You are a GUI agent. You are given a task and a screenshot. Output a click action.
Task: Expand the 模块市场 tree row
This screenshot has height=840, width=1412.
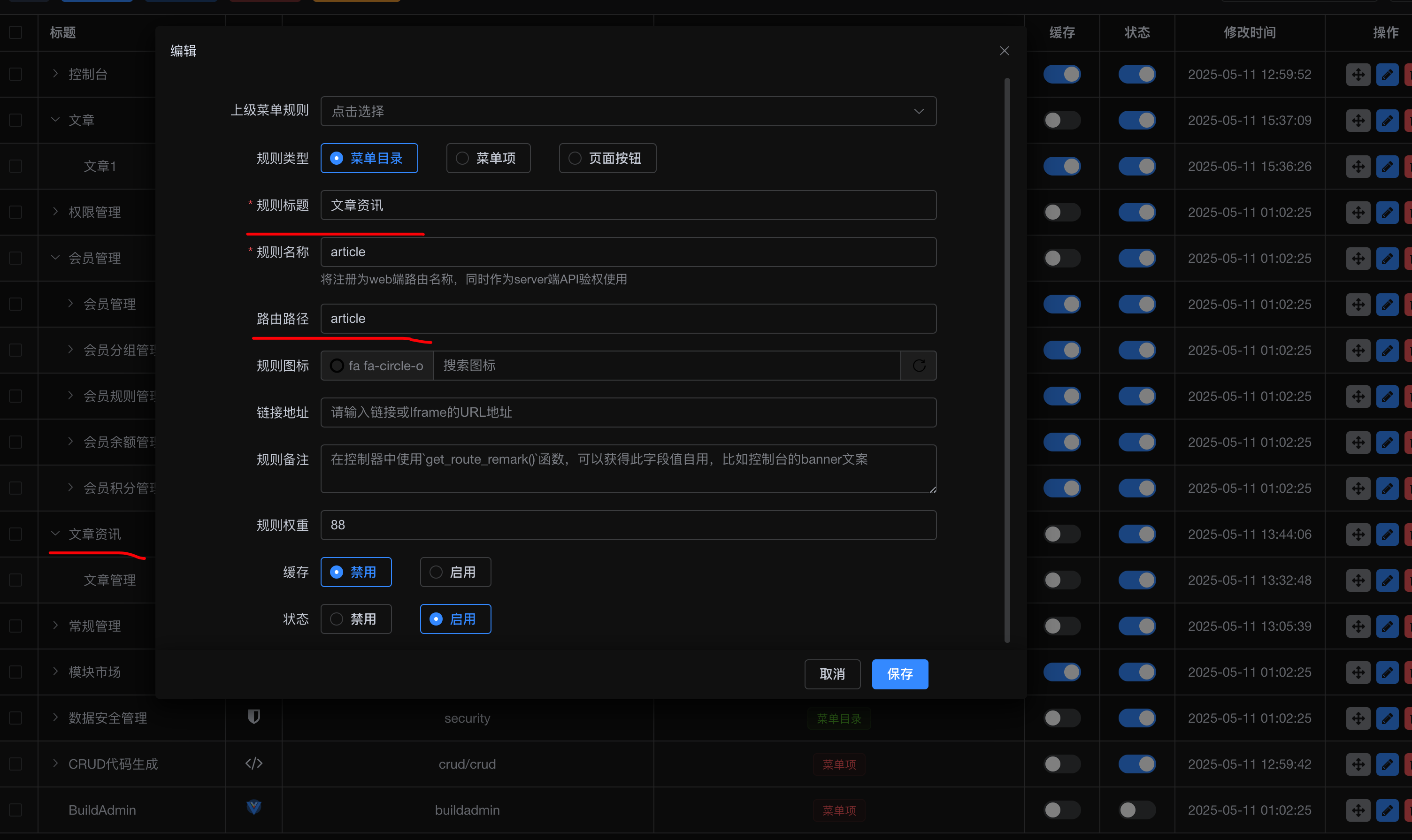click(55, 672)
